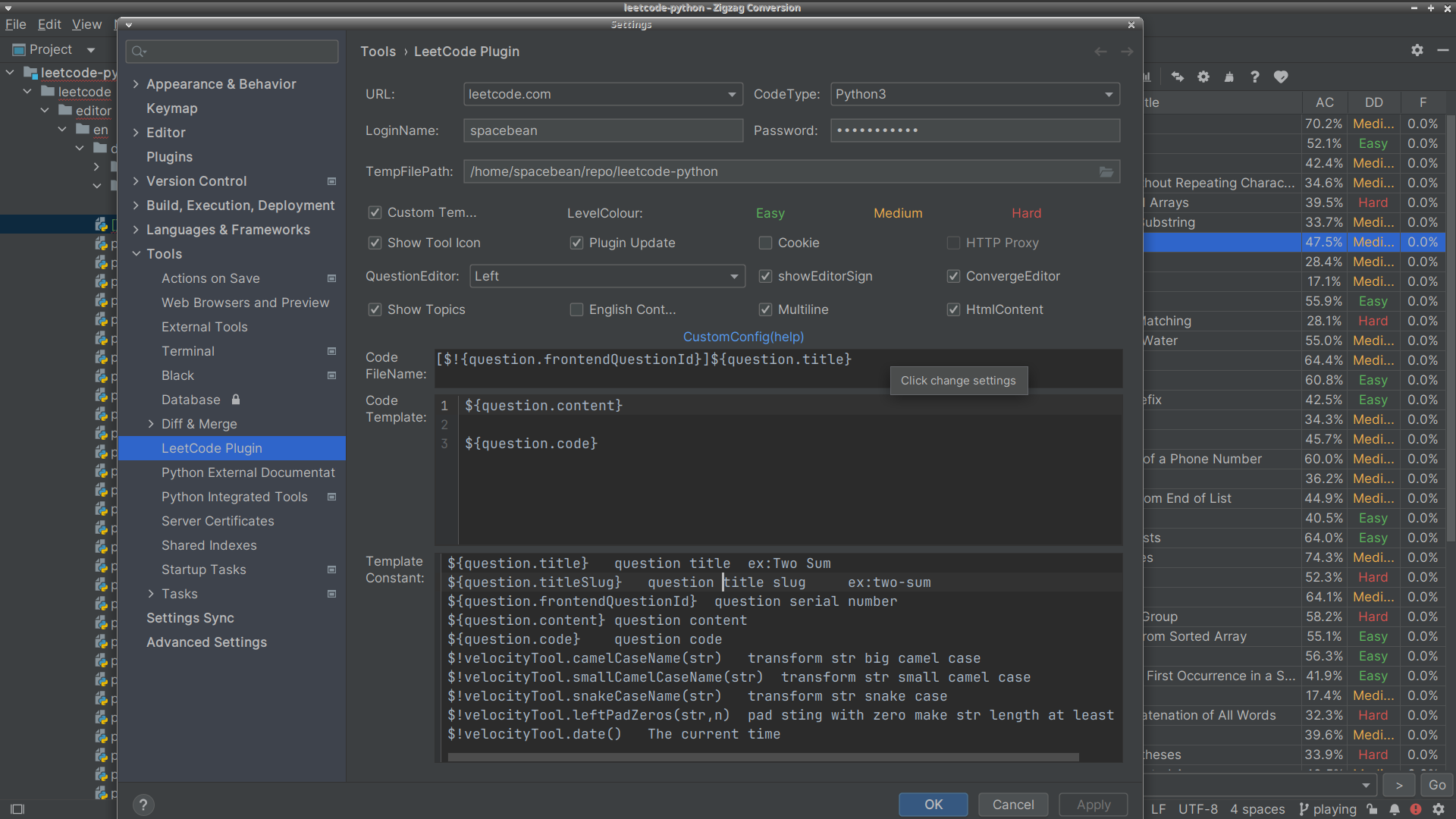The width and height of the screenshot is (1456, 819).
Task: Click the Password field
Action: click(x=975, y=130)
